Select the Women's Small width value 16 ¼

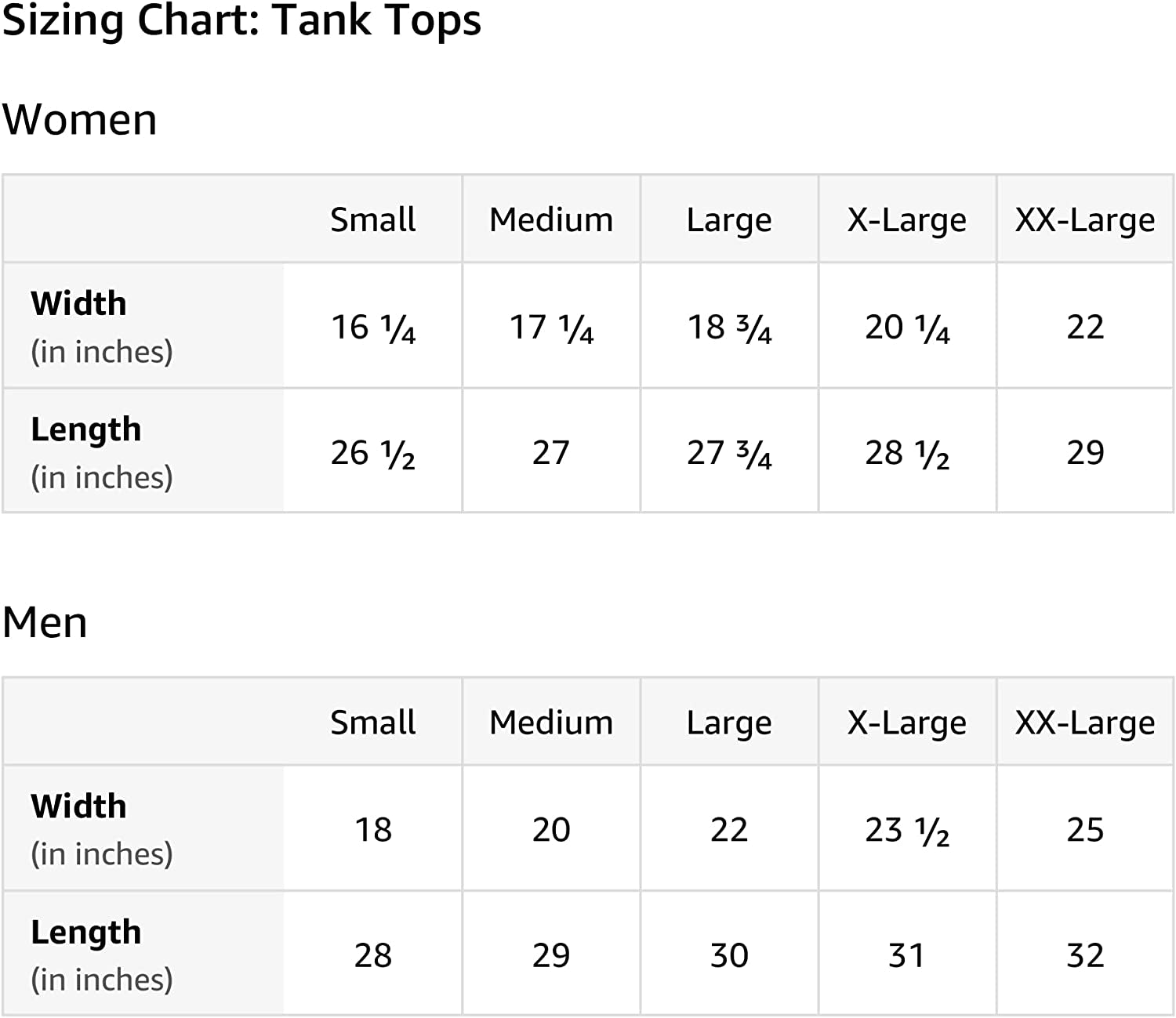[373, 327]
